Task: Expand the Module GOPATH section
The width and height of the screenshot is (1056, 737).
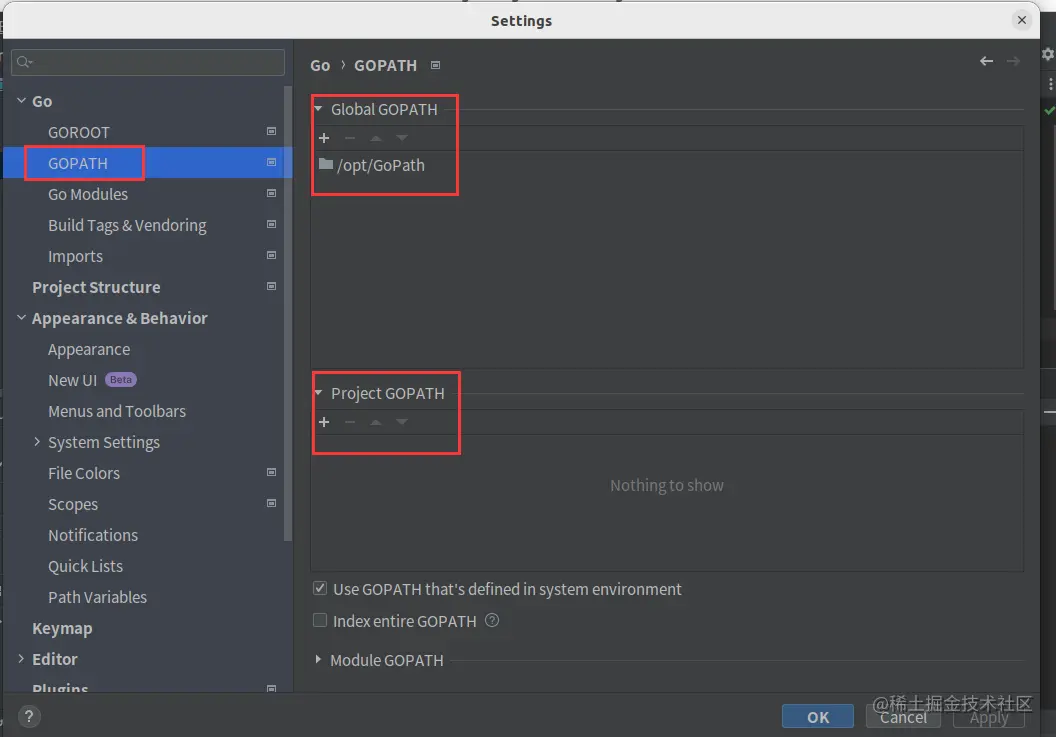Action: point(318,660)
